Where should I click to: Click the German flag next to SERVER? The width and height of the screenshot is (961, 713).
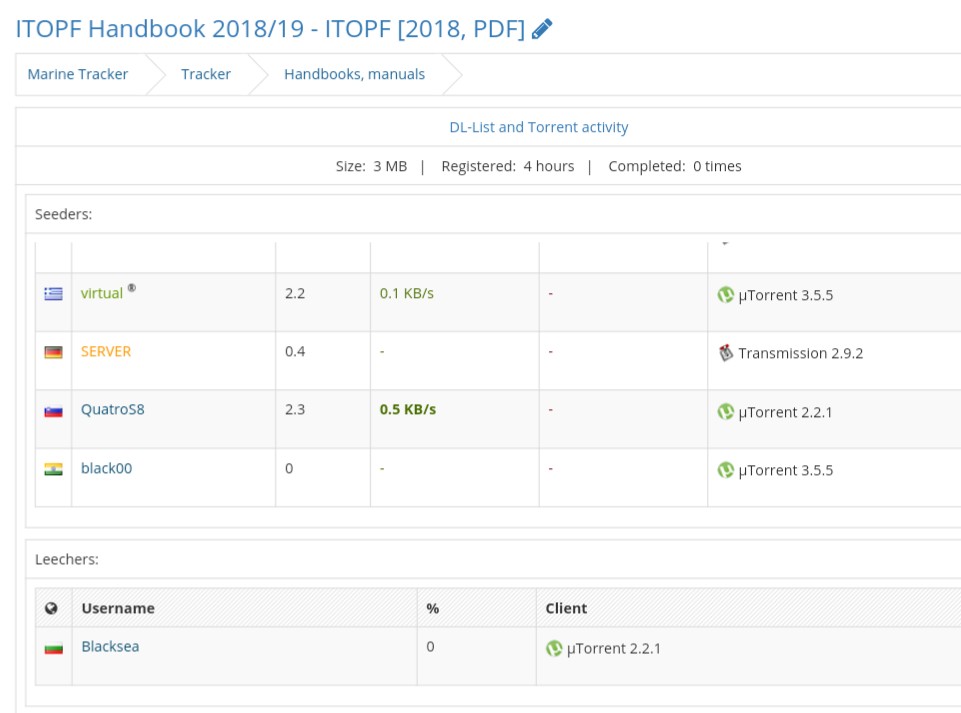[54, 352]
